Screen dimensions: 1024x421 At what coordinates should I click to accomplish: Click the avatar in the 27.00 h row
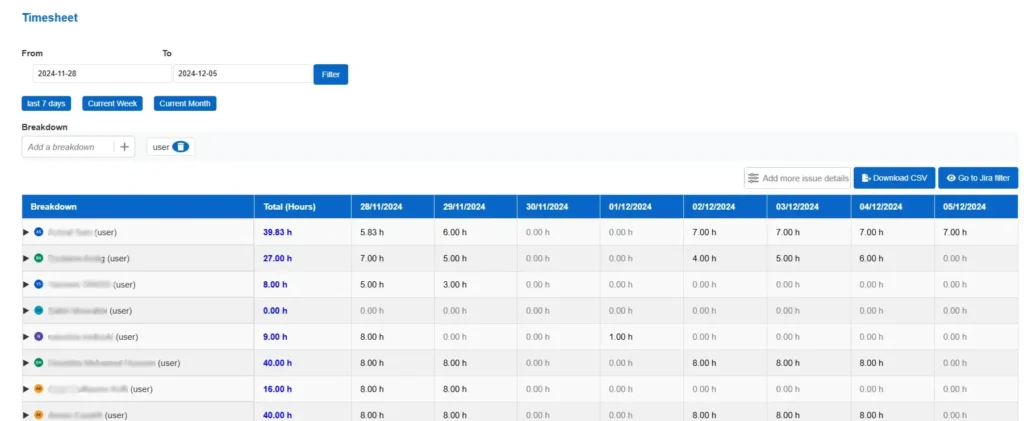pyautogui.click(x=38, y=258)
